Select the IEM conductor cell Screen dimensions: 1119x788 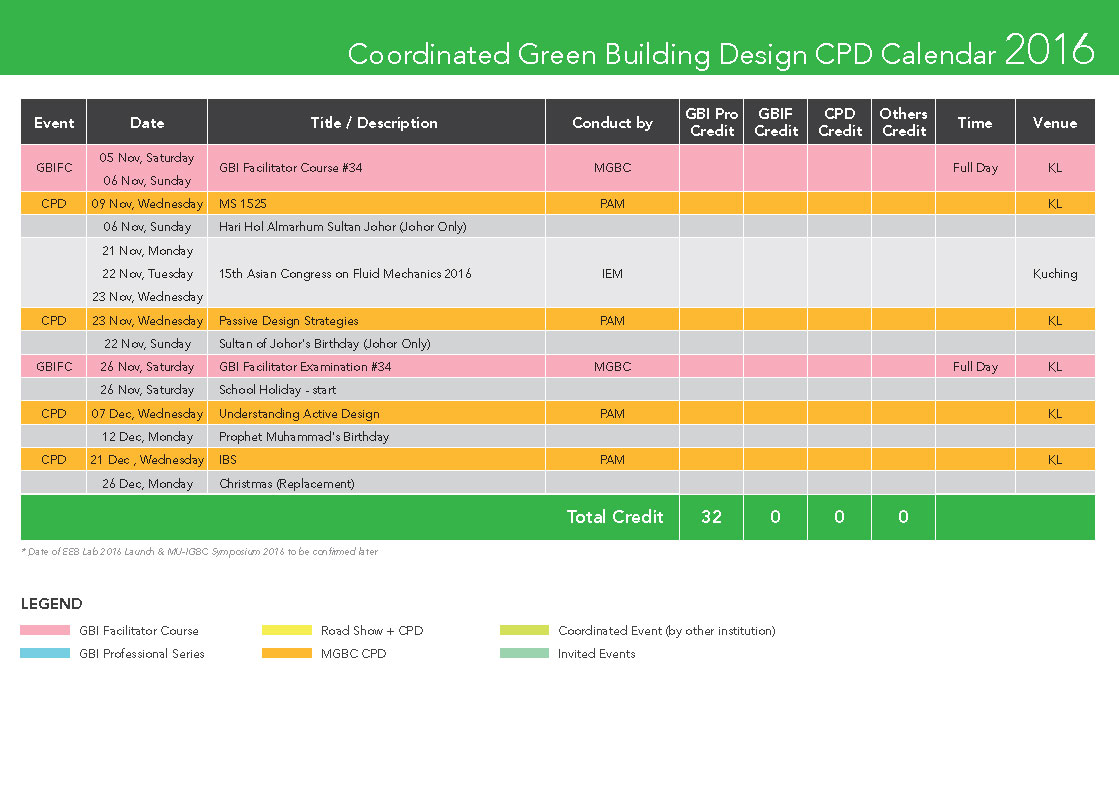(612, 274)
